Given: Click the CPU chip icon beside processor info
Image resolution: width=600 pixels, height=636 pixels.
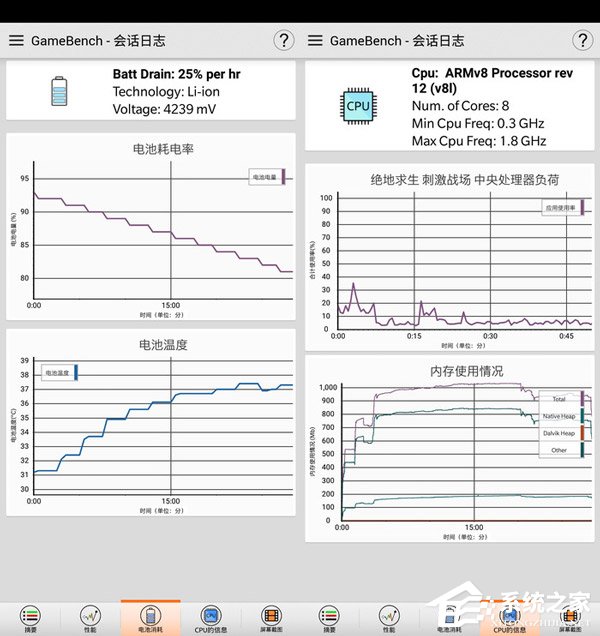Looking at the screenshot, I should pyautogui.click(x=358, y=106).
